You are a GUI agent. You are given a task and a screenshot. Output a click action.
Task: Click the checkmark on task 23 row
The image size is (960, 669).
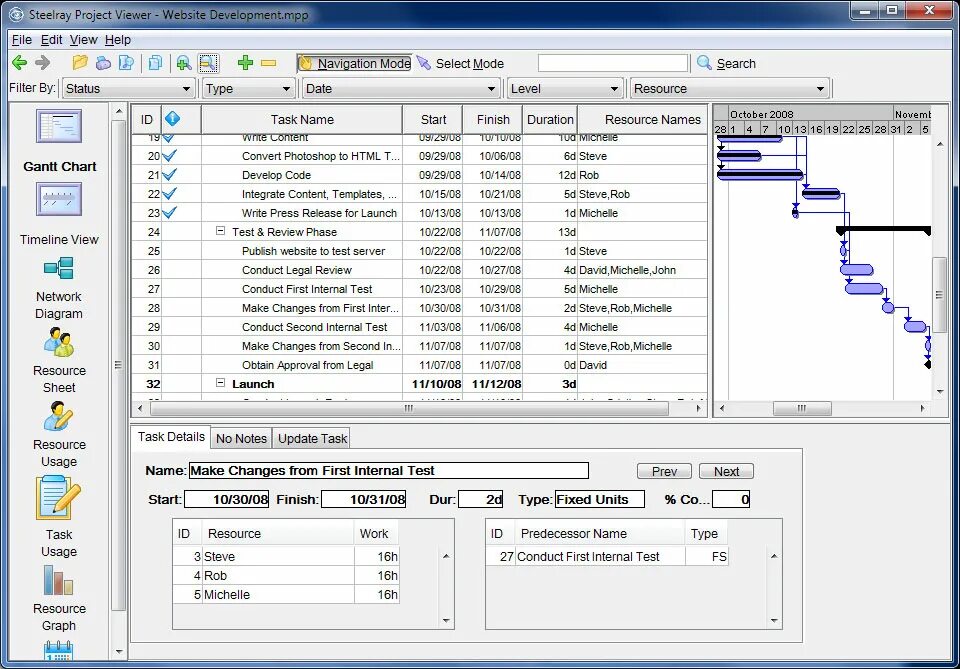170,213
